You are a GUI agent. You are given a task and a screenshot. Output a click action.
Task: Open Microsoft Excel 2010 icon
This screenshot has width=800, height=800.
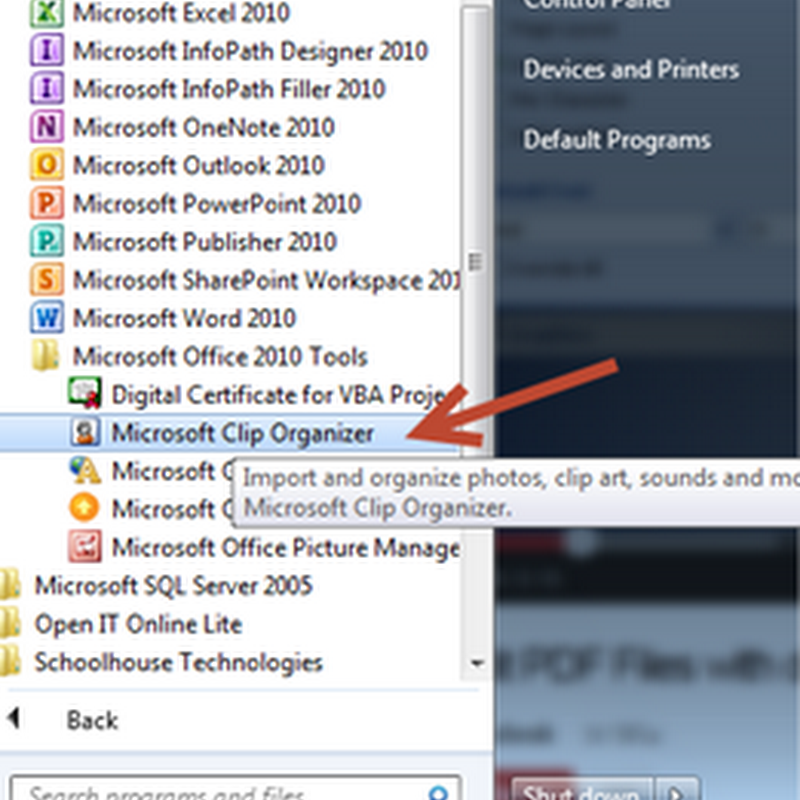(x=46, y=12)
